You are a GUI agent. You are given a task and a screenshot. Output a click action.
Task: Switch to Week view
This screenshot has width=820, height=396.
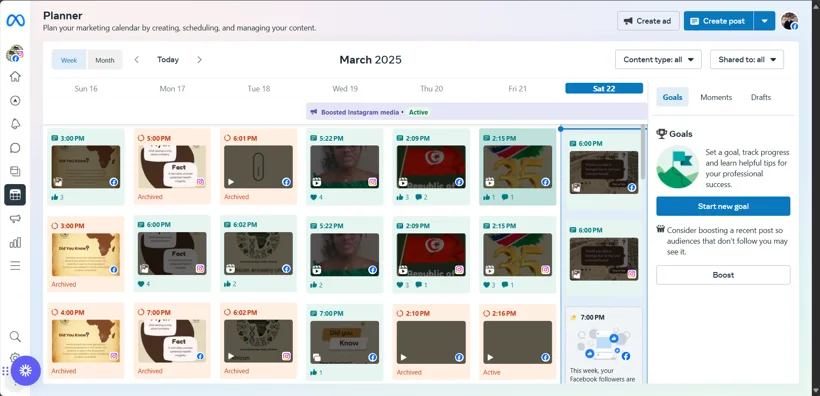click(69, 60)
